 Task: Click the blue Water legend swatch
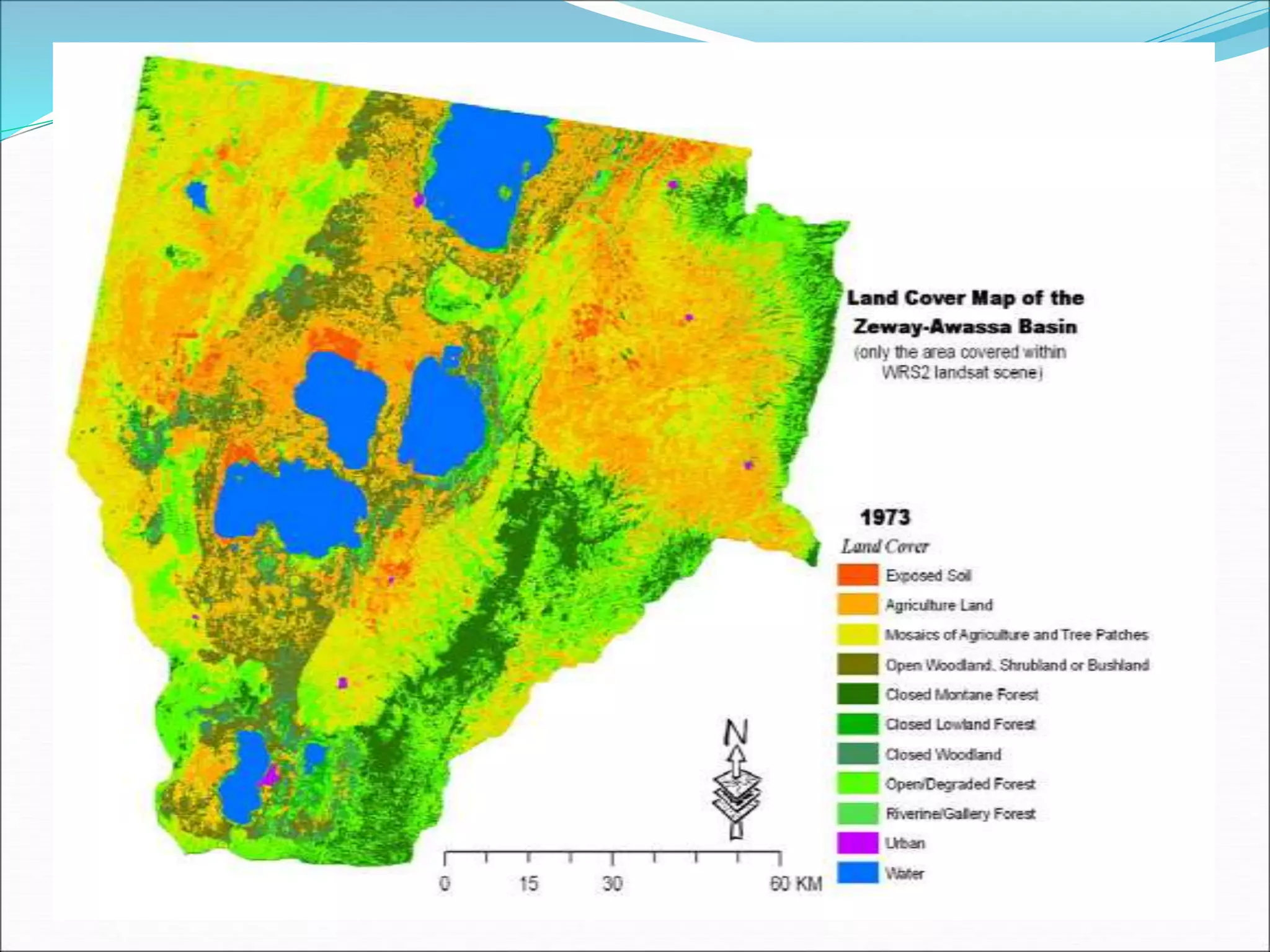click(858, 873)
